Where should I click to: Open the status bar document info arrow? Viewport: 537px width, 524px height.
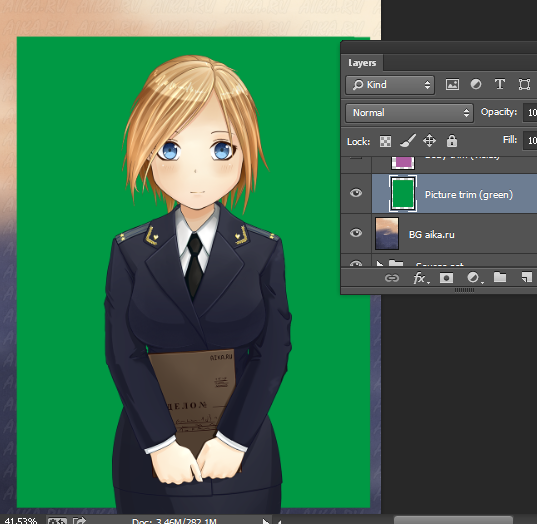[265, 521]
